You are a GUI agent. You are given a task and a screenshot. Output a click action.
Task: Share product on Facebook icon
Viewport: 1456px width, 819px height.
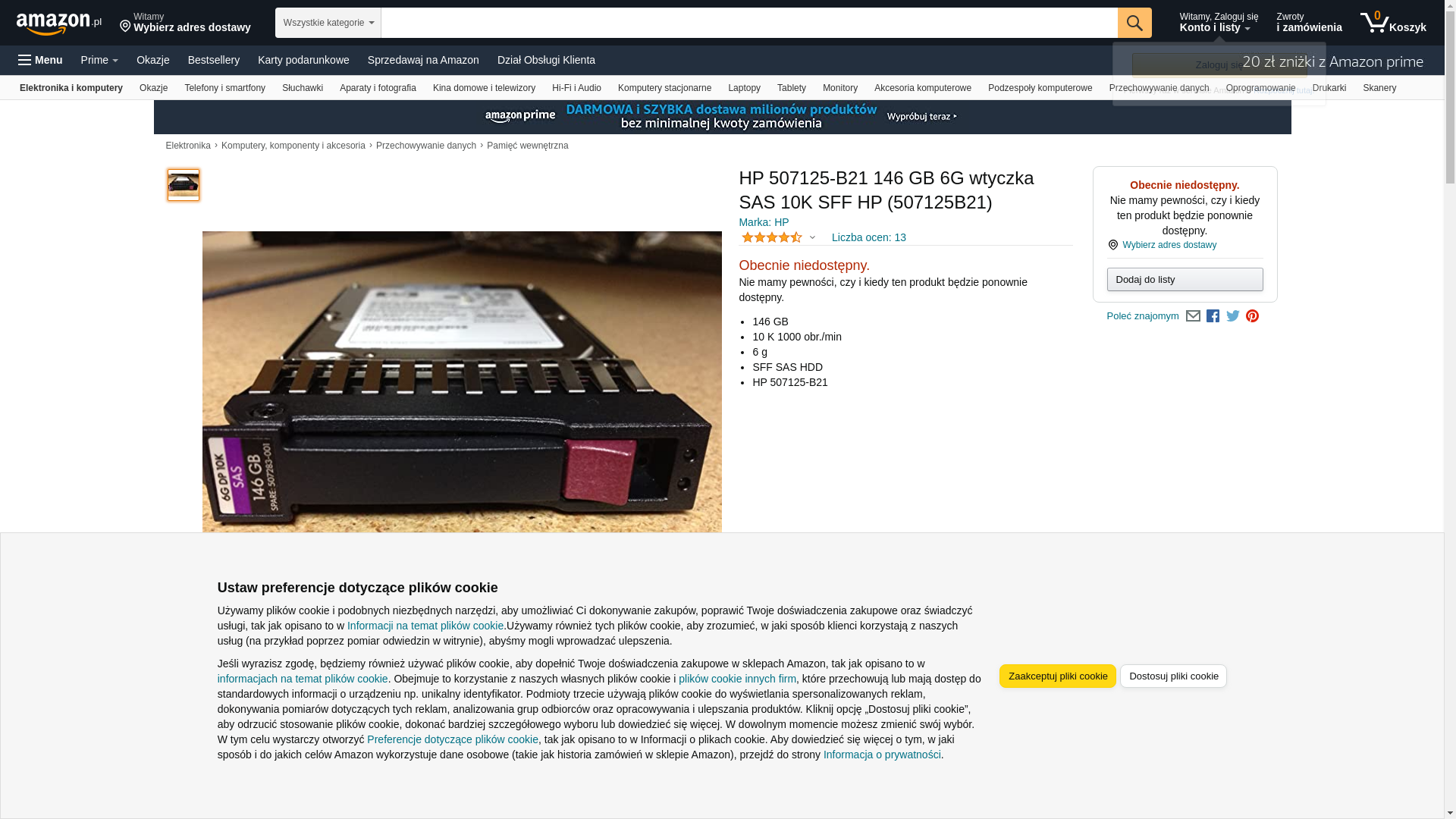pos(1213,316)
